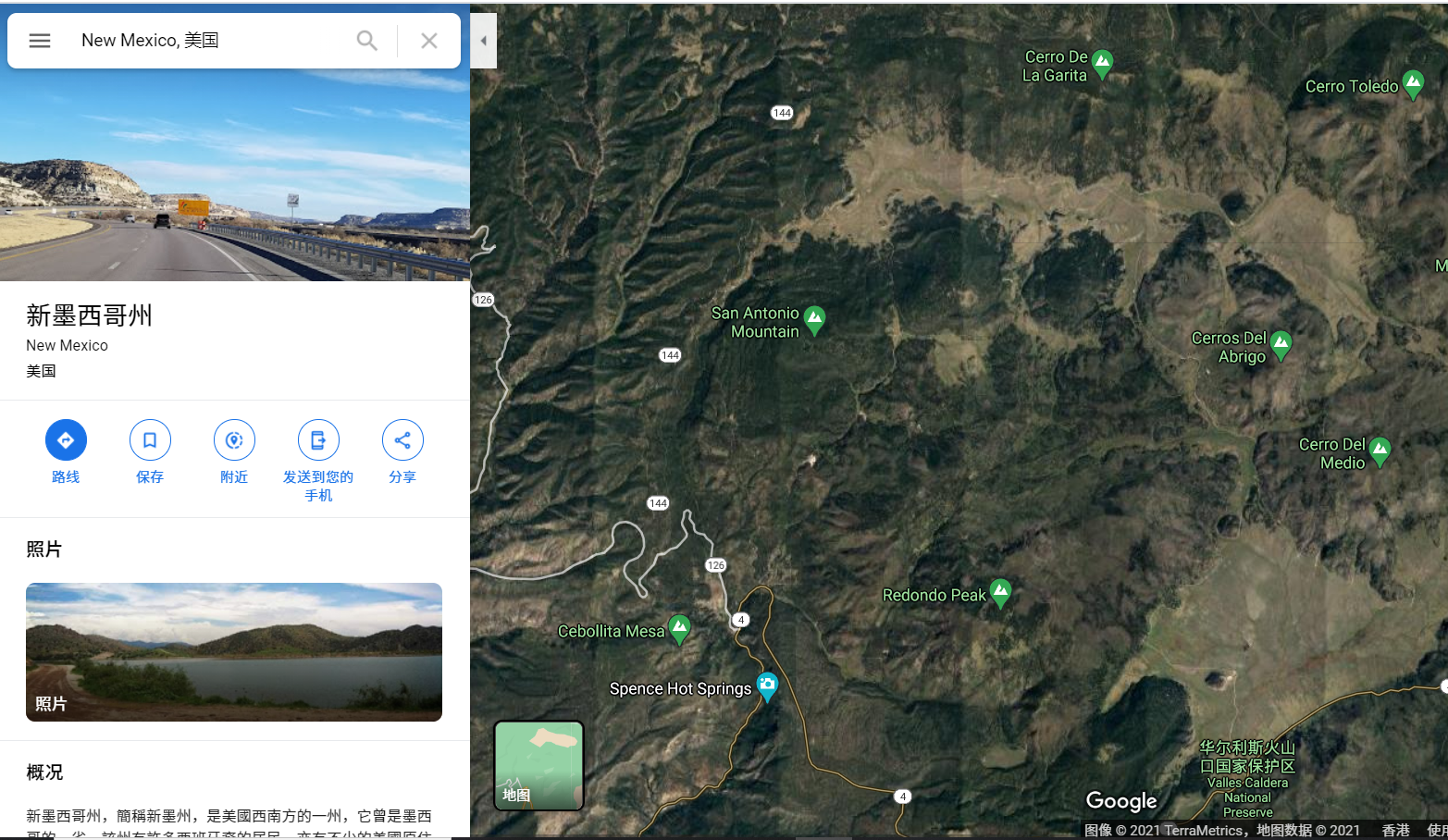Open the highway header photo

(x=235, y=175)
